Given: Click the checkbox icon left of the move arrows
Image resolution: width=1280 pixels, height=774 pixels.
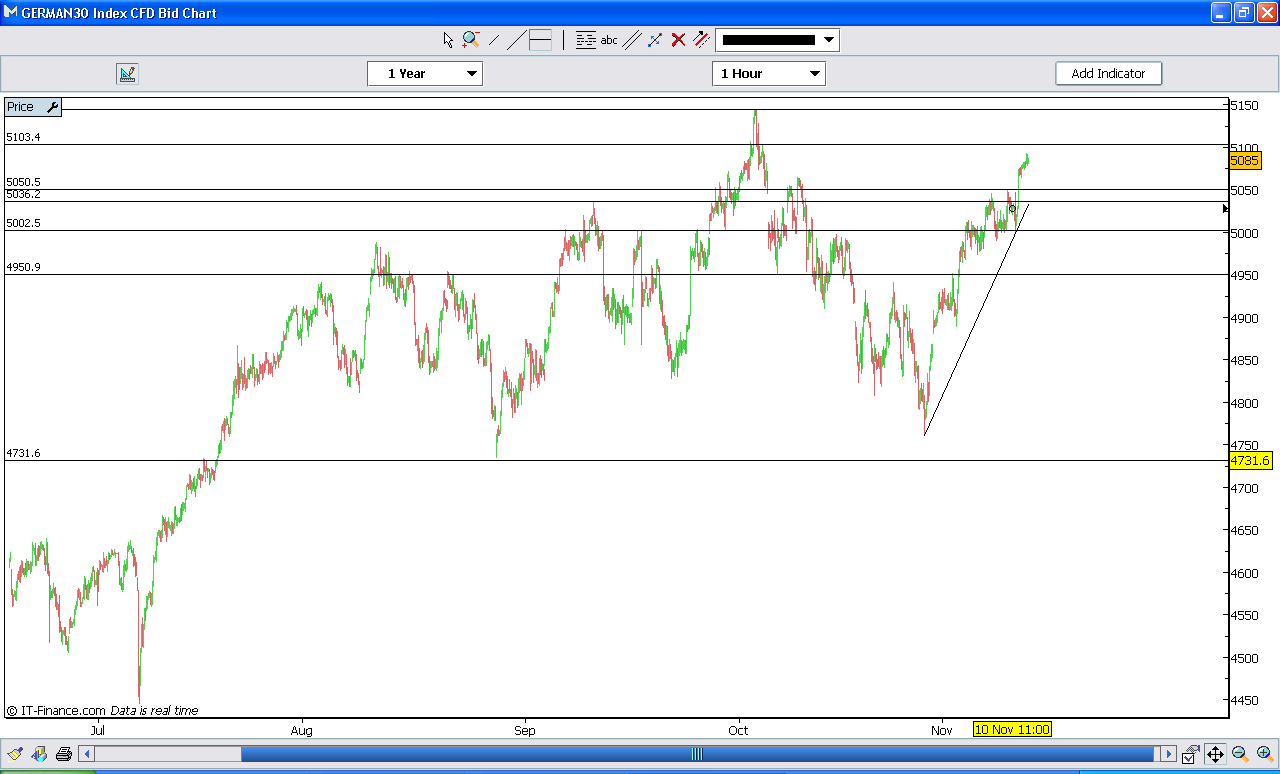Looking at the screenshot, I should 1190,754.
